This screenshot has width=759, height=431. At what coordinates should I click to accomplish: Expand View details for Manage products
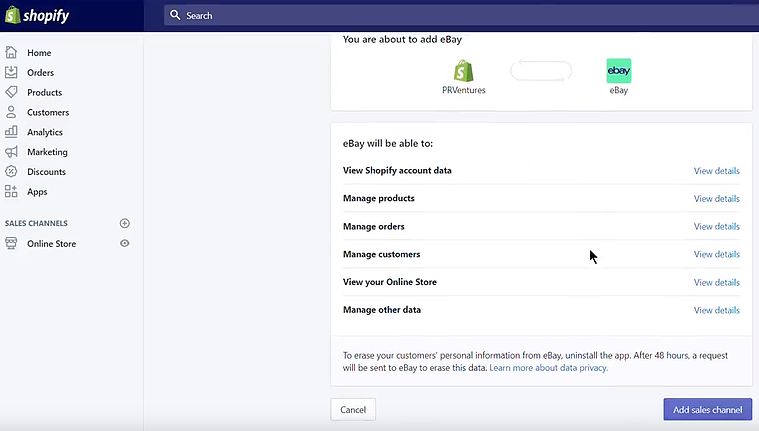tap(716, 199)
